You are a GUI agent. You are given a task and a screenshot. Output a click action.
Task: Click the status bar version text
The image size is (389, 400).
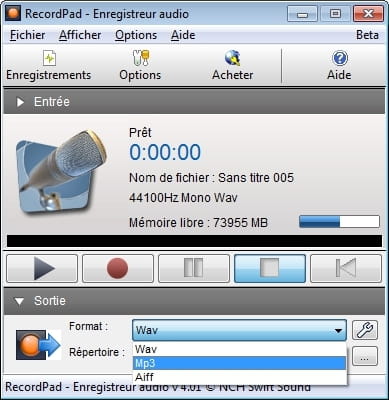point(158,387)
